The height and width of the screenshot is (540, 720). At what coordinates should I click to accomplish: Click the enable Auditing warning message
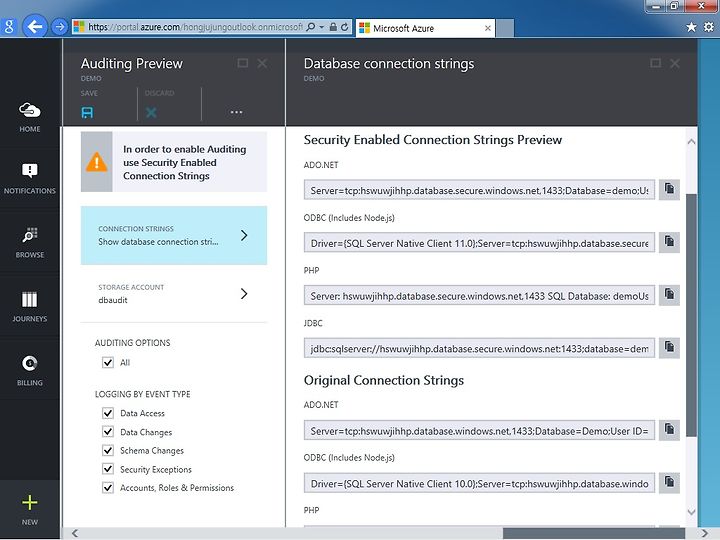(174, 162)
